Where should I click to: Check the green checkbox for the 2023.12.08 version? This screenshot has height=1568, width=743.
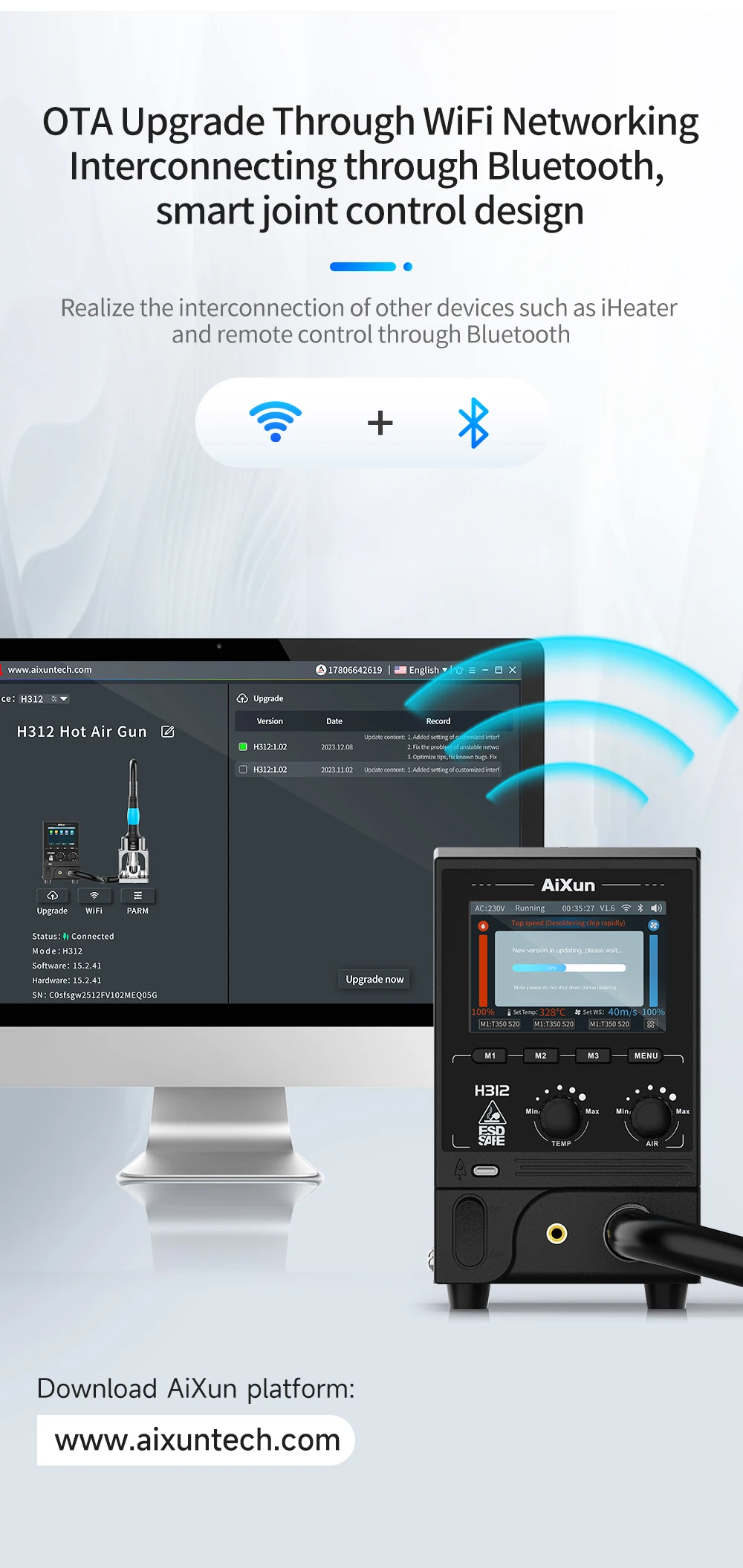click(243, 747)
